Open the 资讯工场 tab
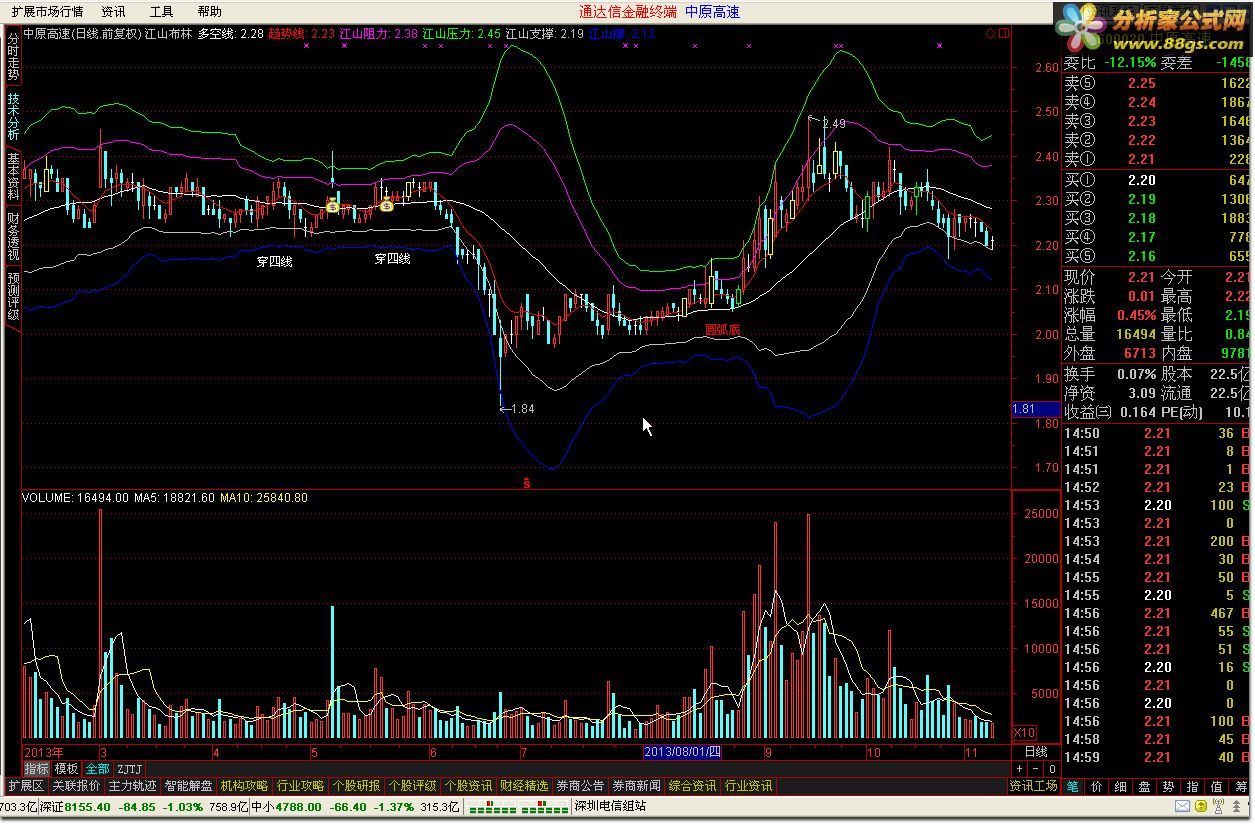This screenshot has width=1255, height=824. (x=1033, y=786)
